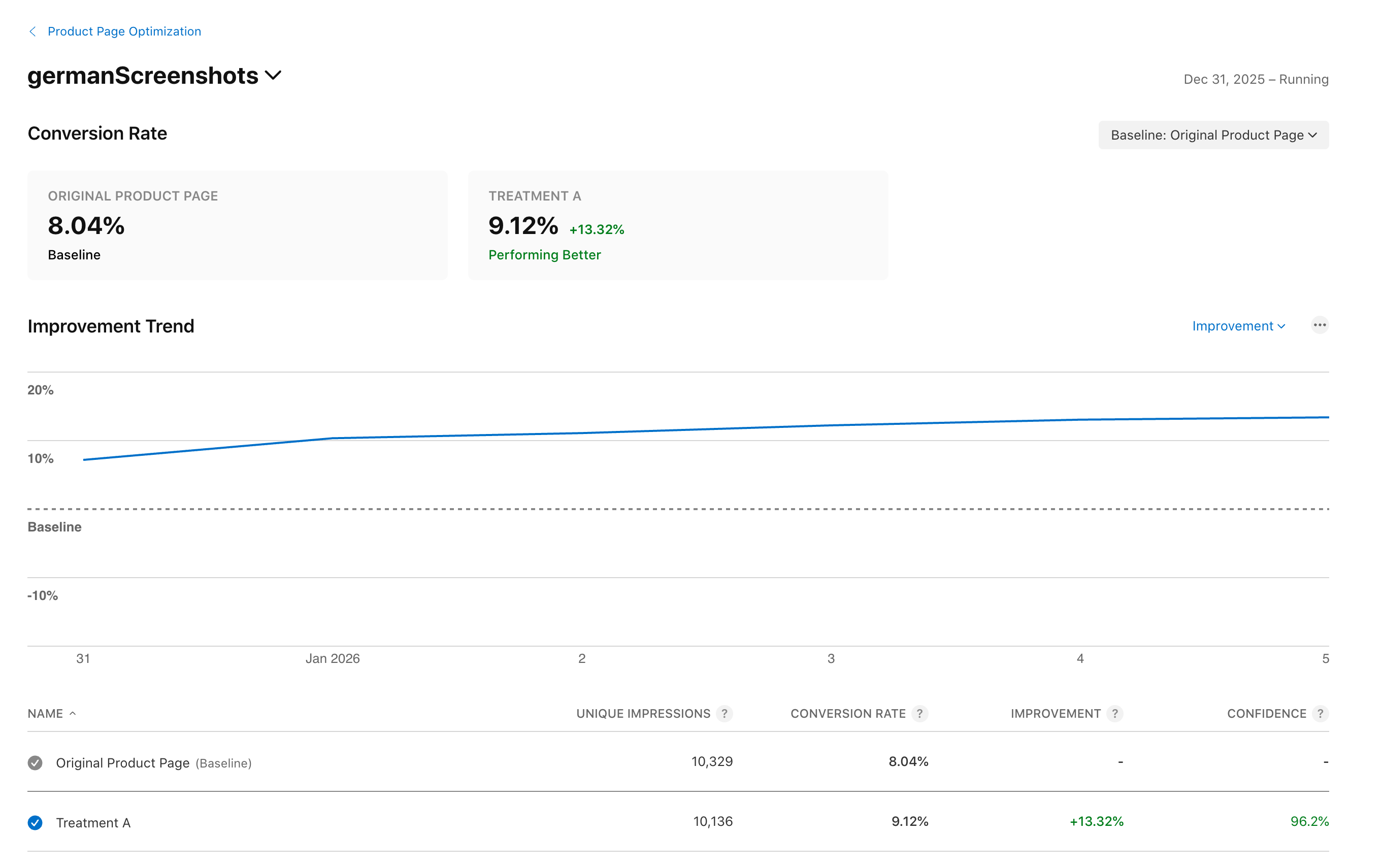Select the Original Product Page card
Screen dimensions: 1383x868
click(237, 225)
